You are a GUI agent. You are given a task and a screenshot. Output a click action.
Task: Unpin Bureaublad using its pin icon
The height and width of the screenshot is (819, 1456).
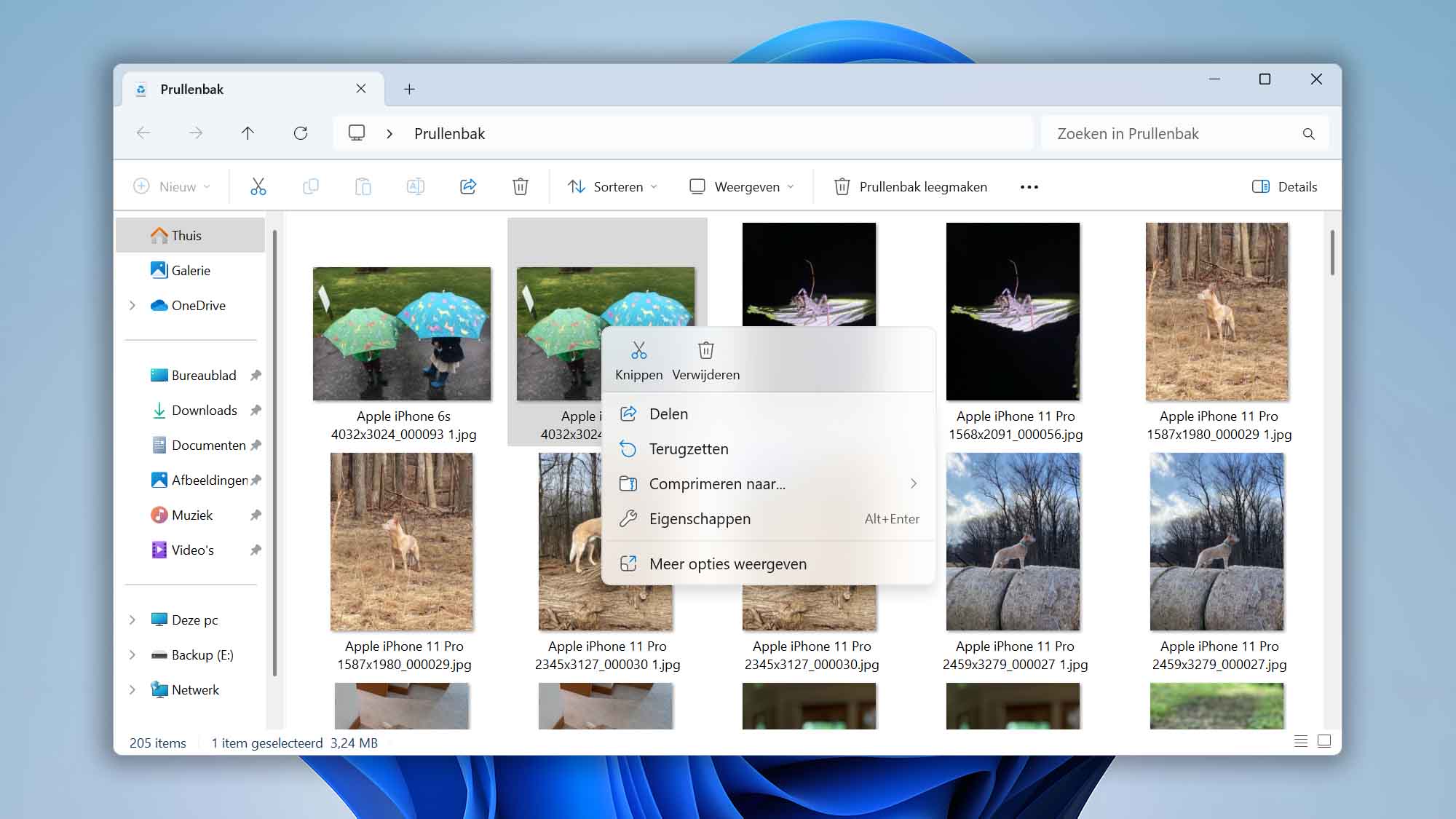pos(256,376)
